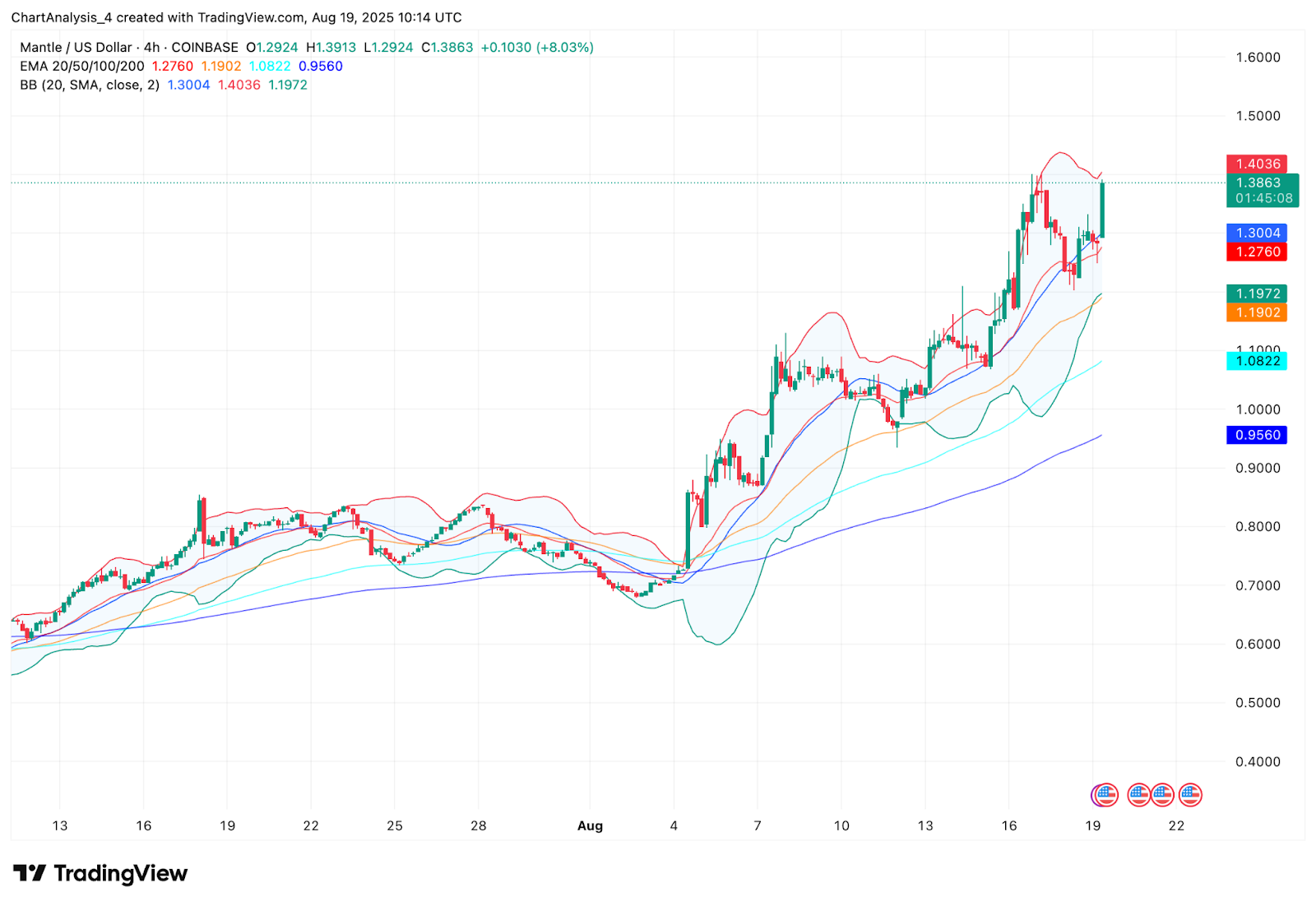1316x906 pixels.
Task: Open the rightmost US flag event icon
Action: [x=1190, y=795]
